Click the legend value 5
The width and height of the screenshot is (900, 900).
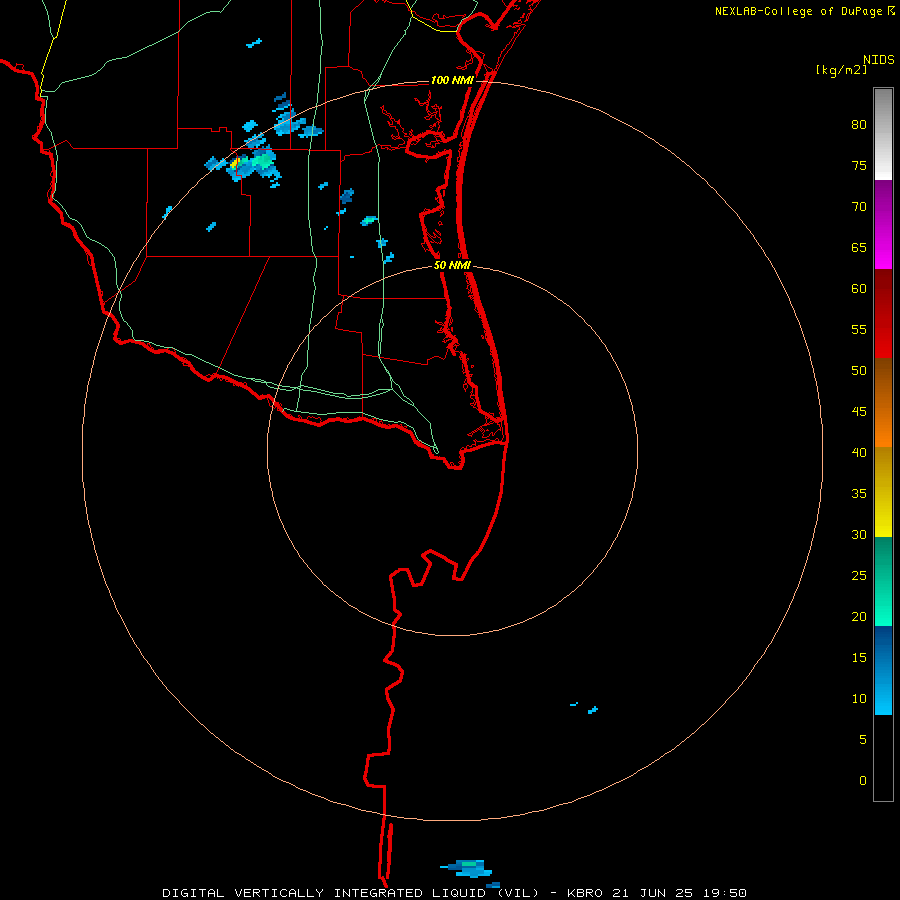(863, 739)
